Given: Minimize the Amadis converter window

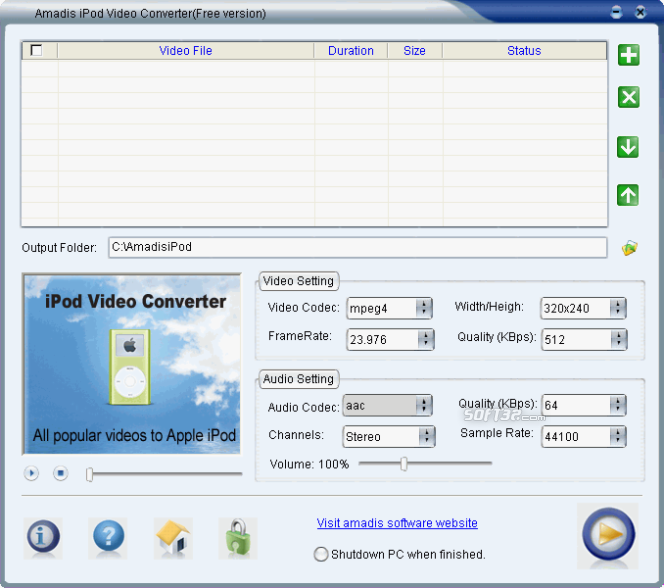Looking at the screenshot, I should click(617, 12).
